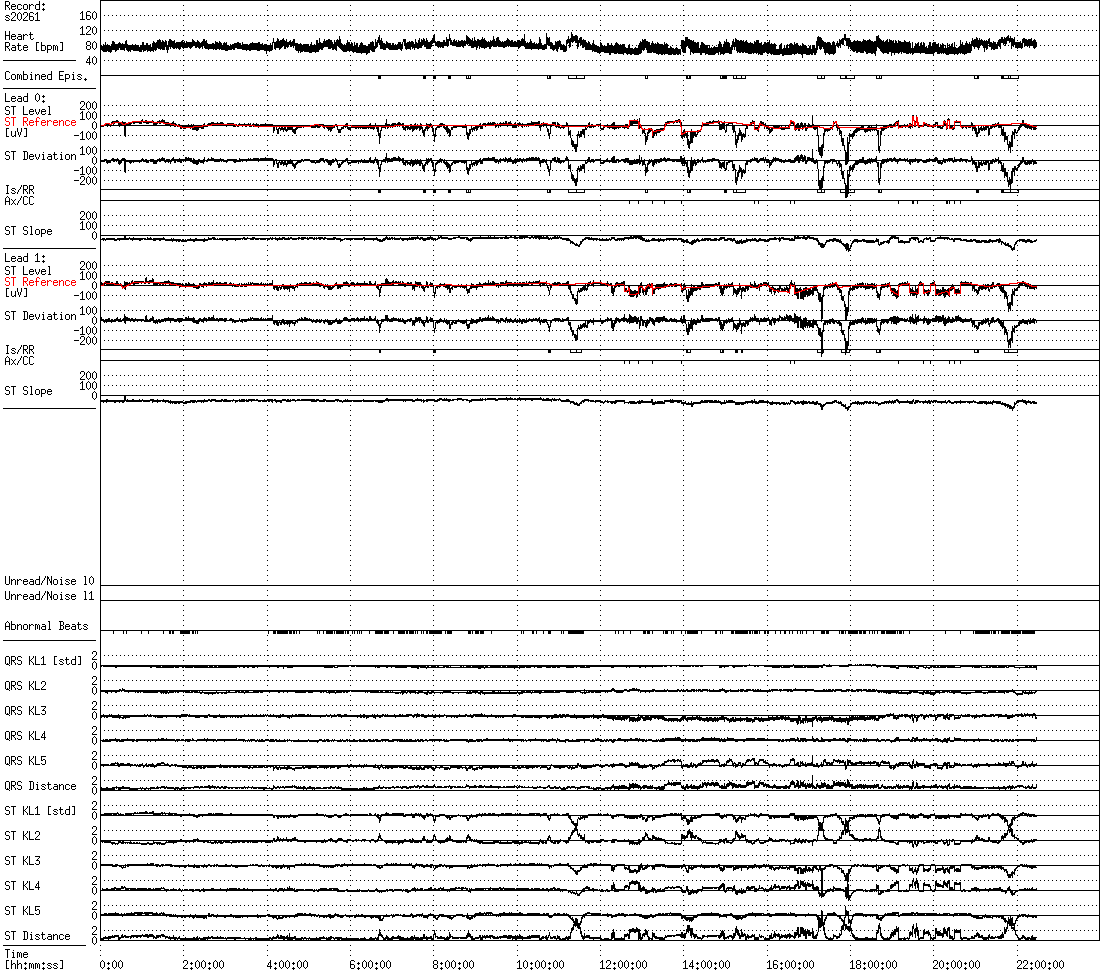Click the 12:00:00 time axis label
Image resolution: width=1100 pixels, height=970 pixels.
point(623,964)
